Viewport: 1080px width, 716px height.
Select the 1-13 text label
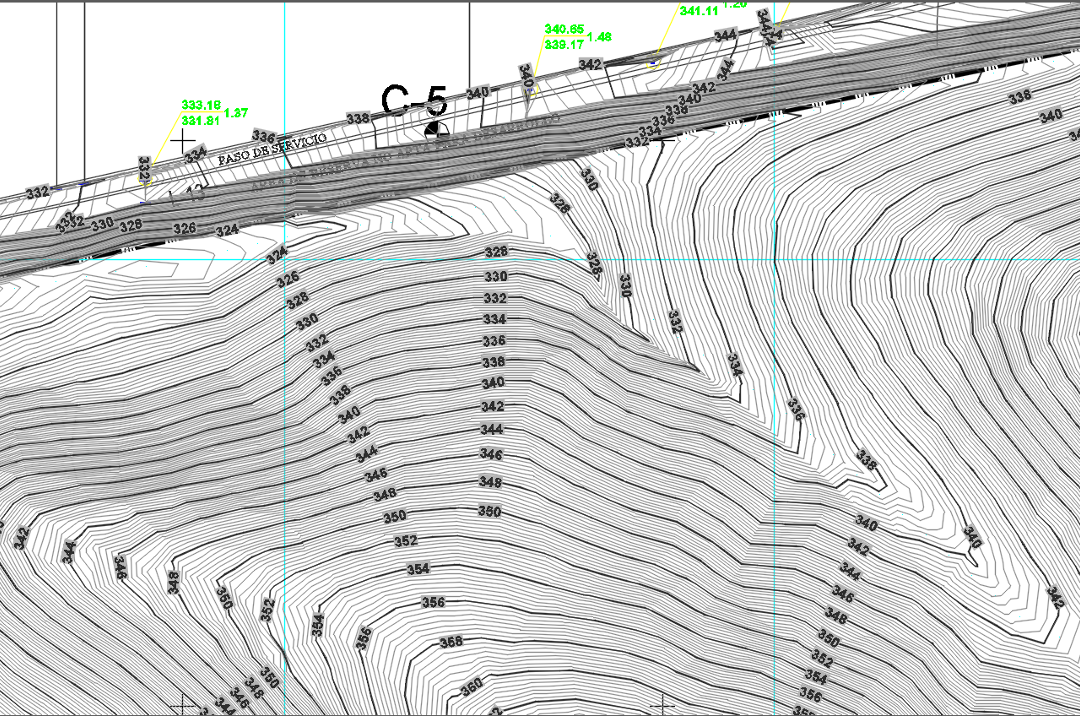pos(187,195)
